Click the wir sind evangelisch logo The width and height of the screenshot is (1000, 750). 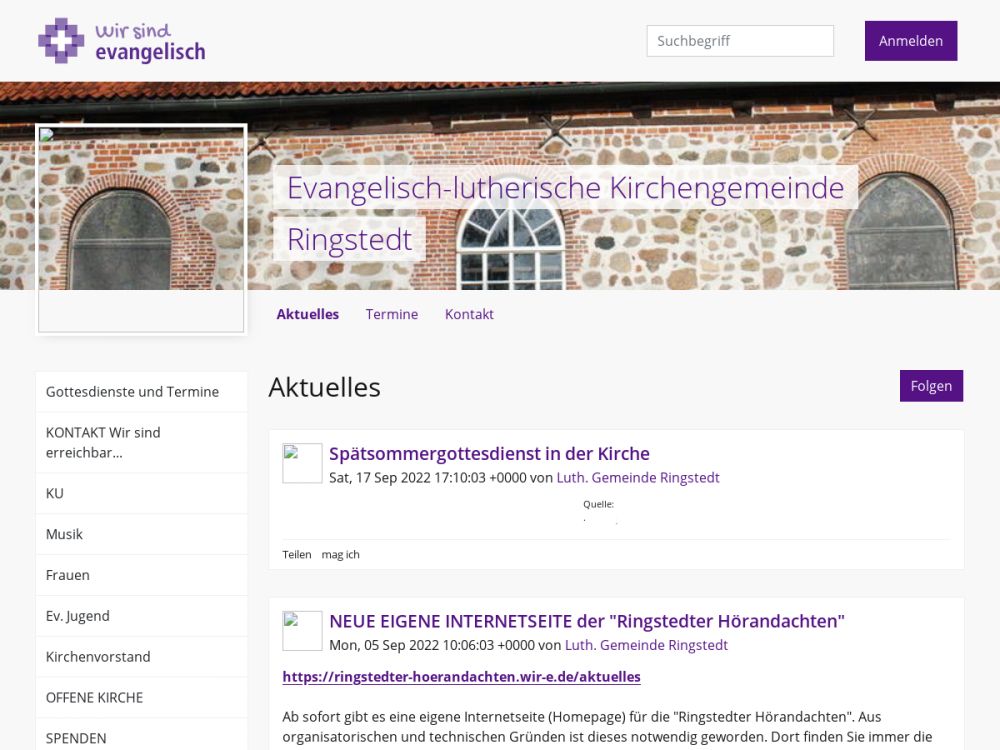121,41
